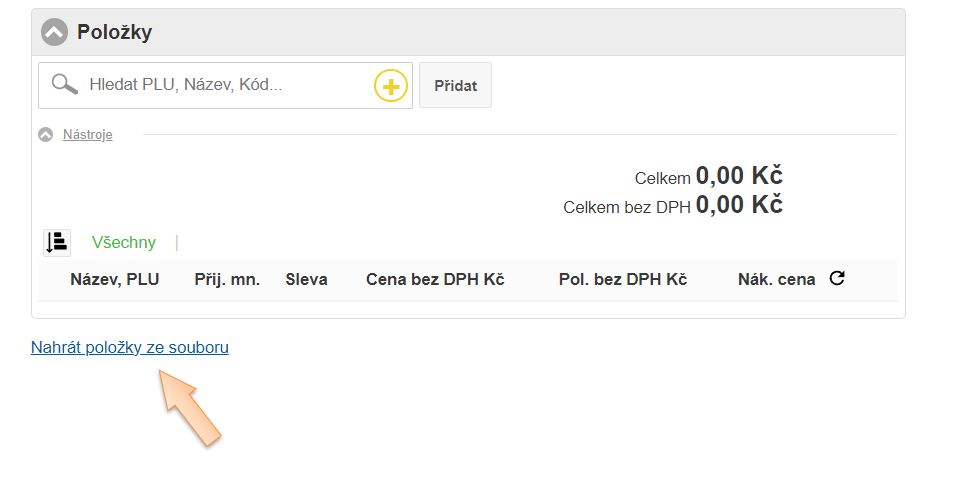Click the Položky panel header title

click(x=115, y=32)
